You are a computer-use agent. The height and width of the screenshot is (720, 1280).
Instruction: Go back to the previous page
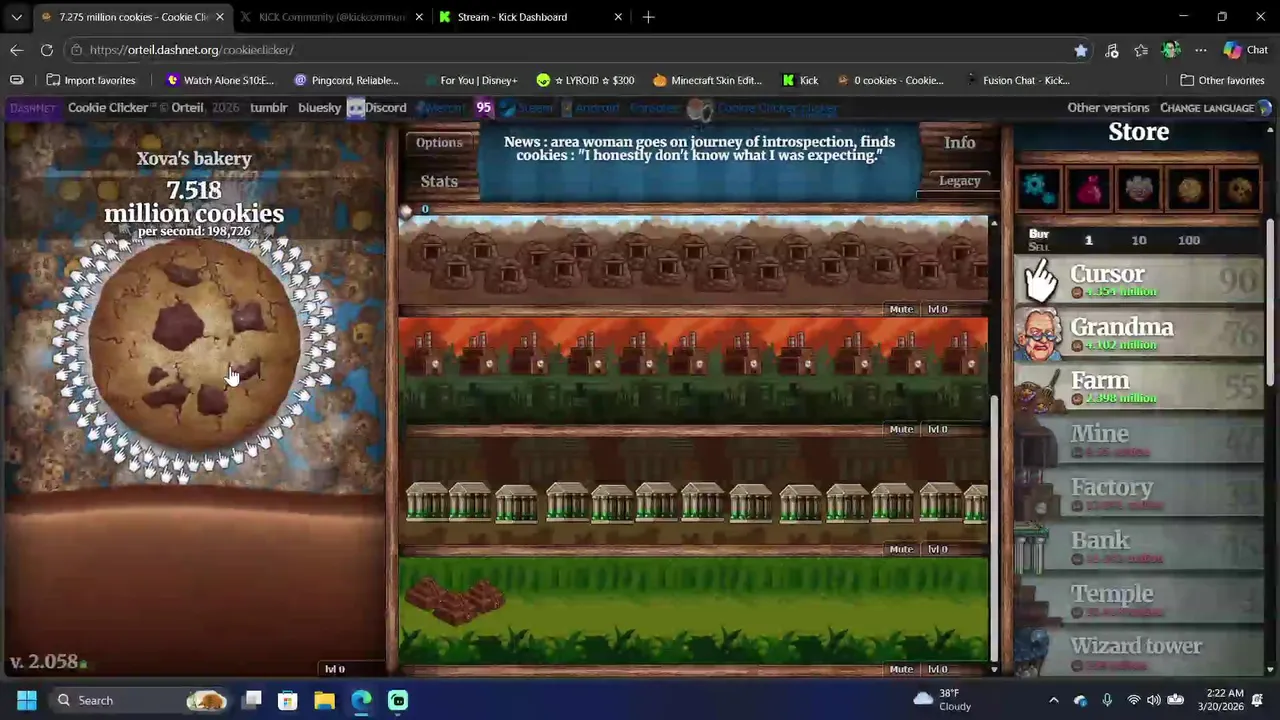17,50
